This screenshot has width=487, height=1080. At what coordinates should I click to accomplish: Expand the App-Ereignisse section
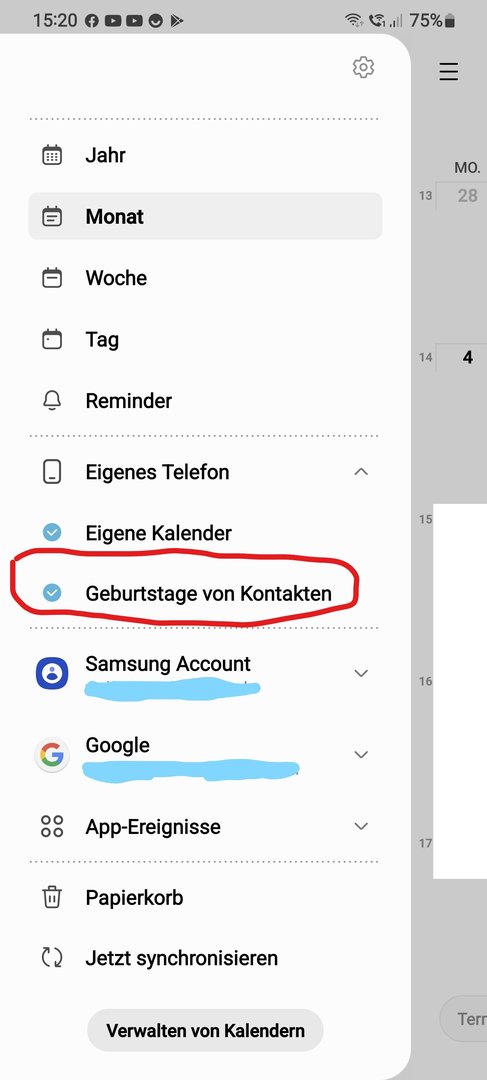pos(361,826)
